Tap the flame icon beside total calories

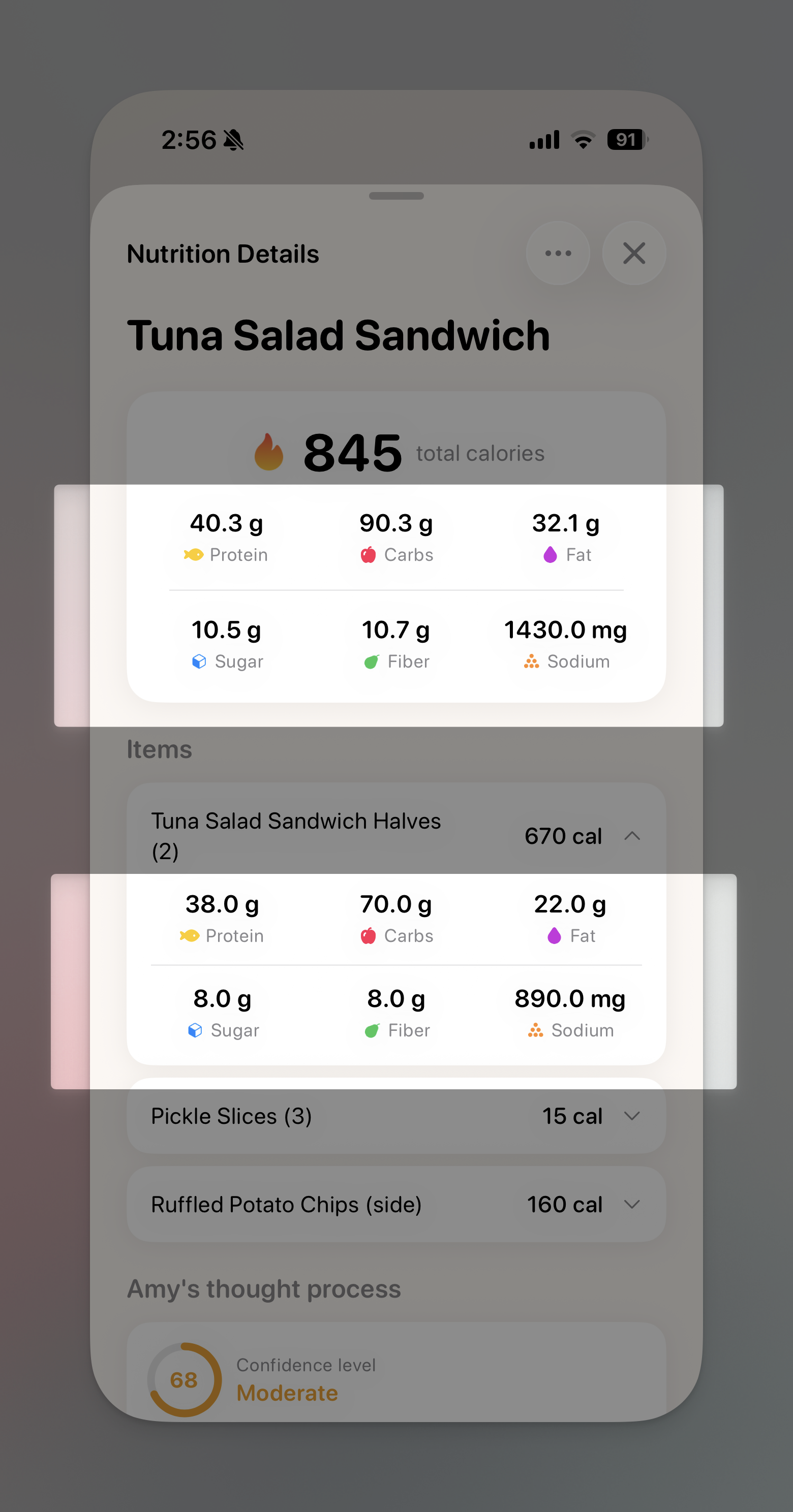pos(268,452)
